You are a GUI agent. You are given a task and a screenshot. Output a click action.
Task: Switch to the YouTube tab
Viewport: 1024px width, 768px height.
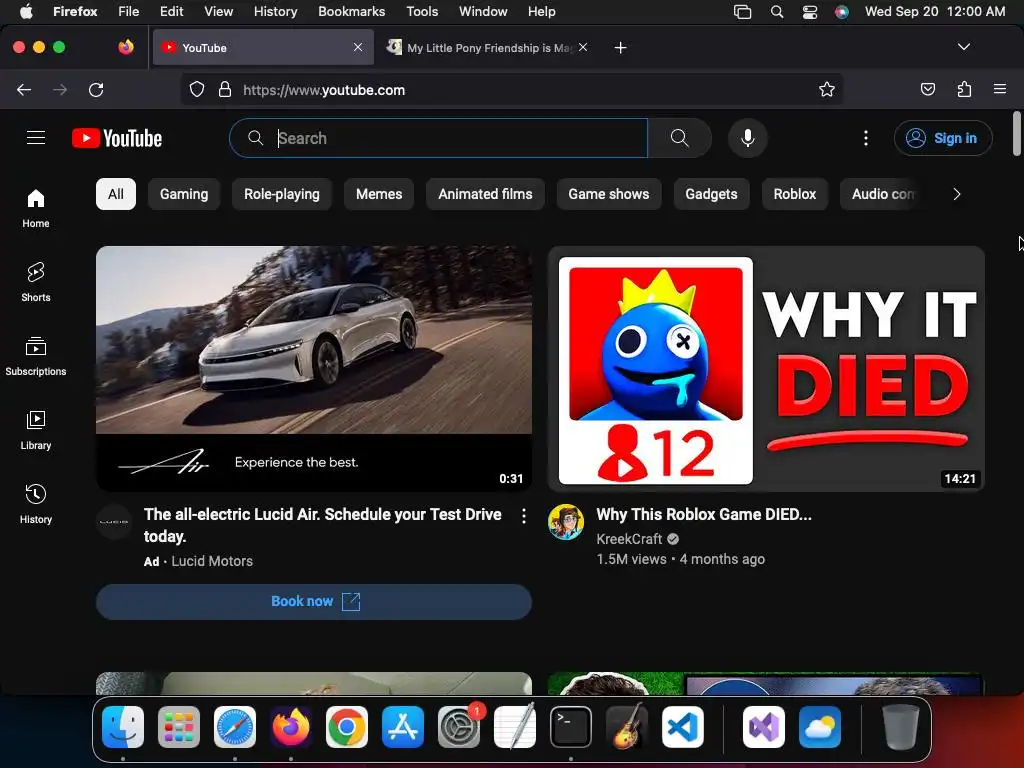pyautogui.click(x=263, y=47)
